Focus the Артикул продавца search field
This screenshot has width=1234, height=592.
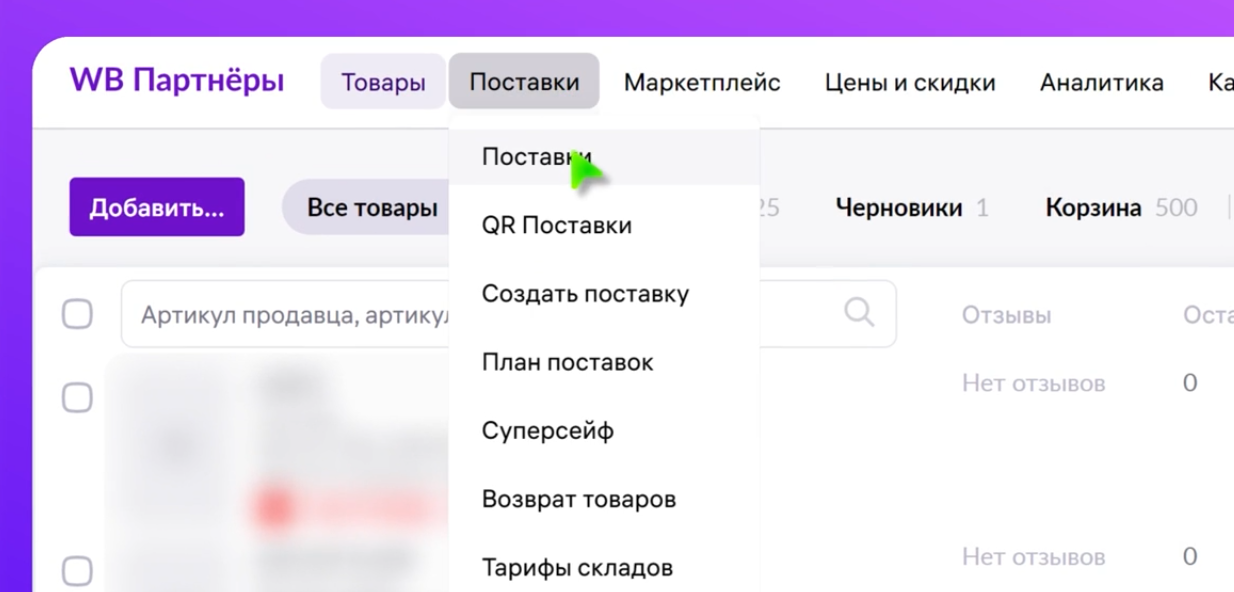click(508, 314)
